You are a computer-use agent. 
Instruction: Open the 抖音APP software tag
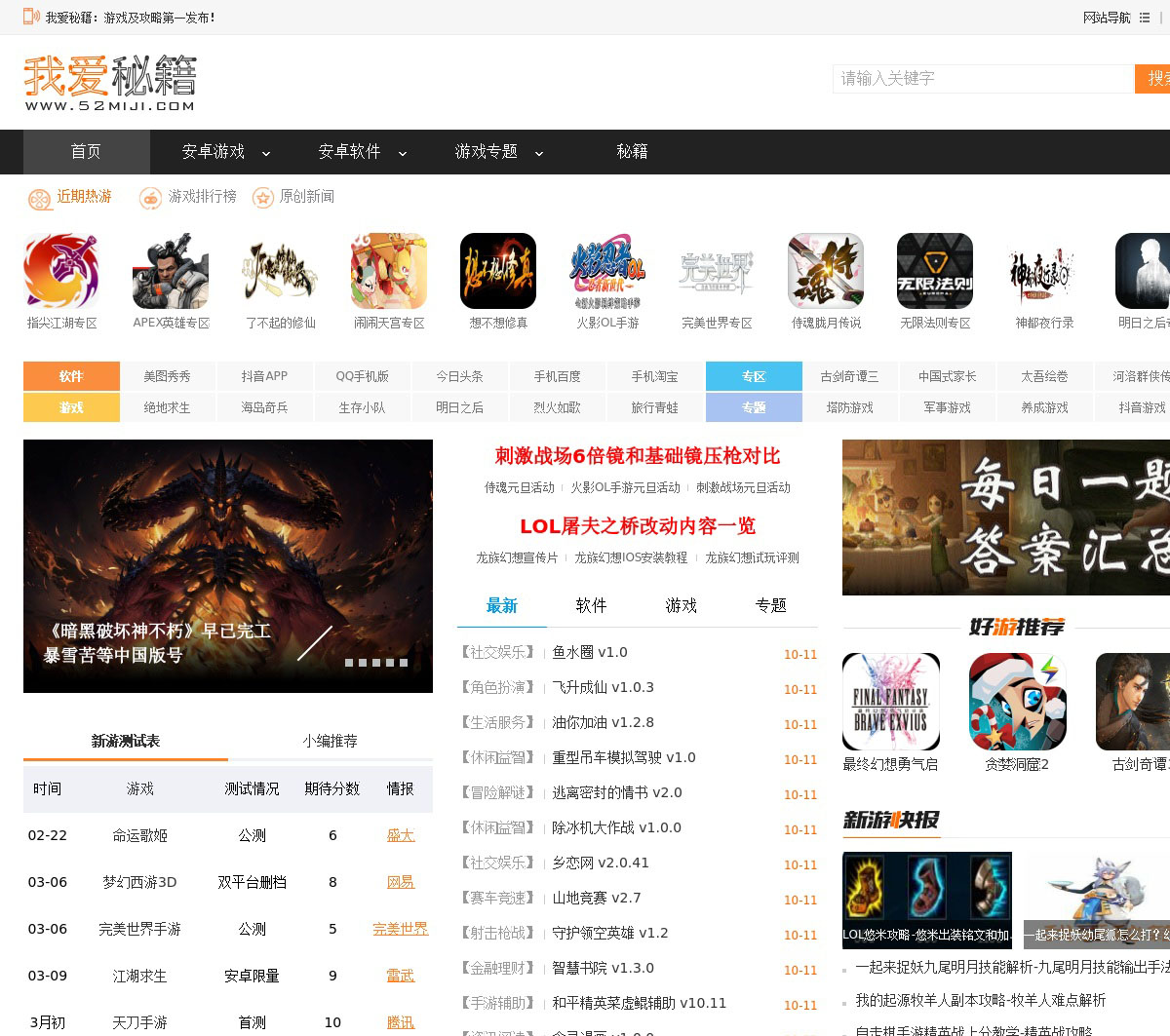(x=265, y=376)
